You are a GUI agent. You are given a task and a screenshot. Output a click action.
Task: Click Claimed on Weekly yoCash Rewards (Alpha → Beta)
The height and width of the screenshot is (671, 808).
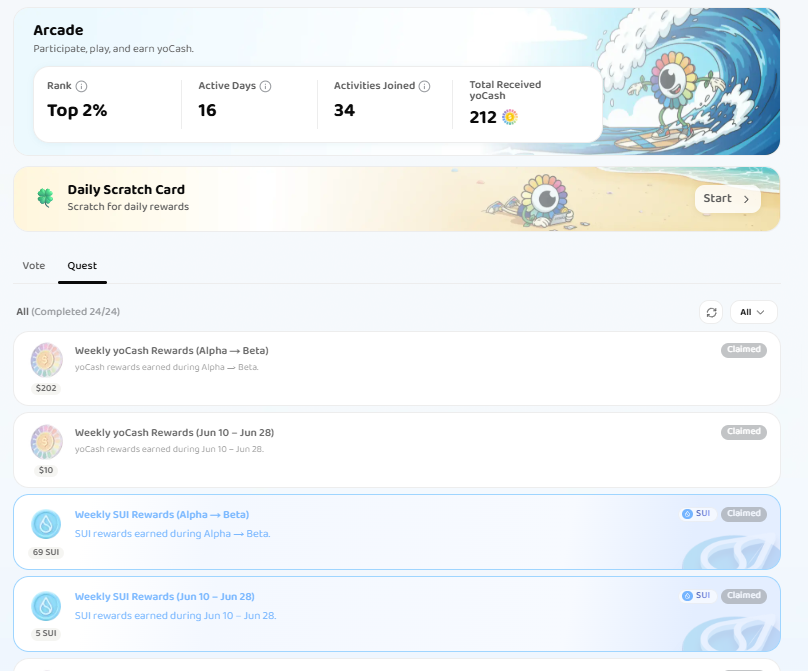(744, 349)
